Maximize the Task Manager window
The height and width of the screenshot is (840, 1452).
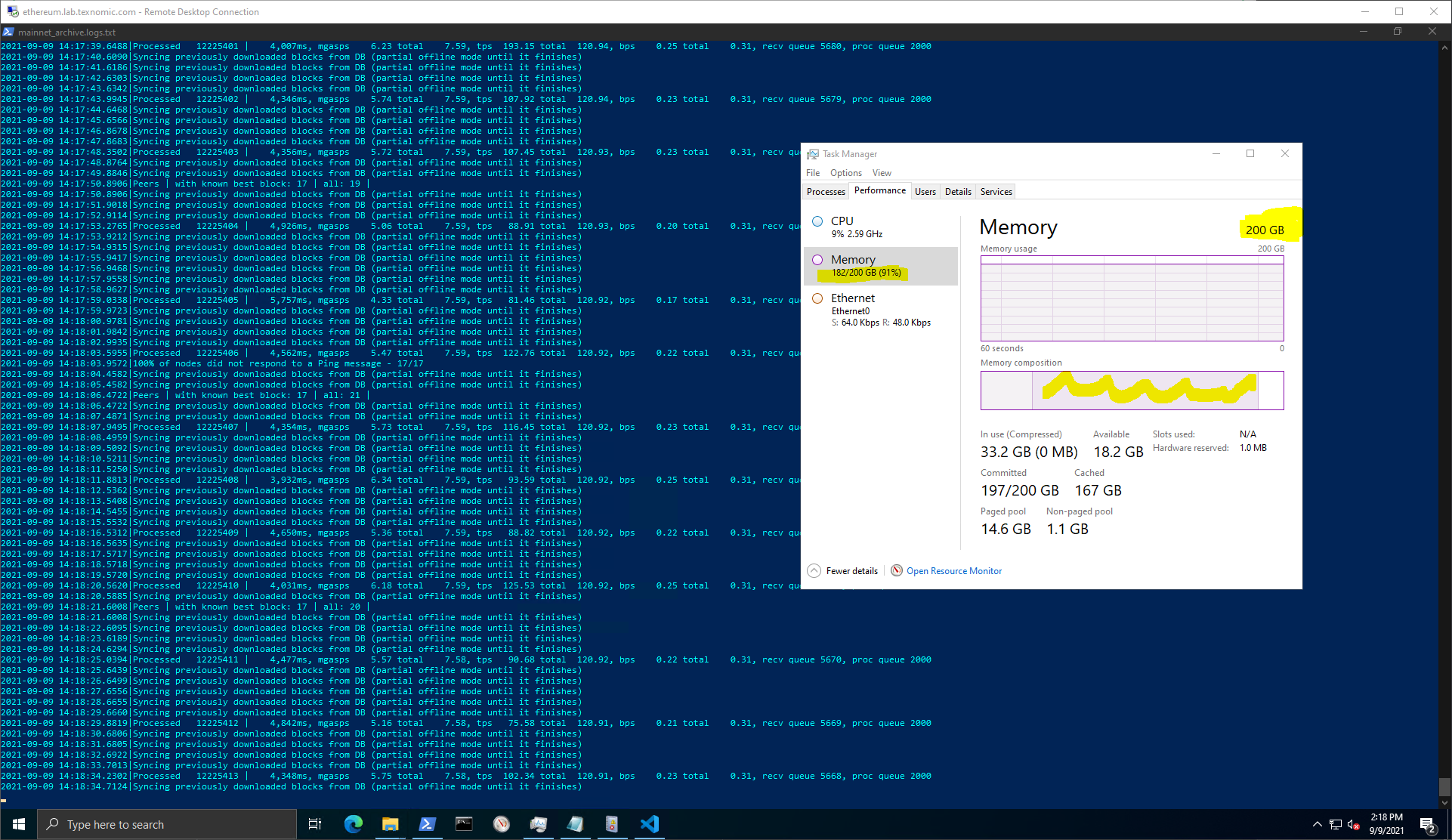click(1250, 153)
